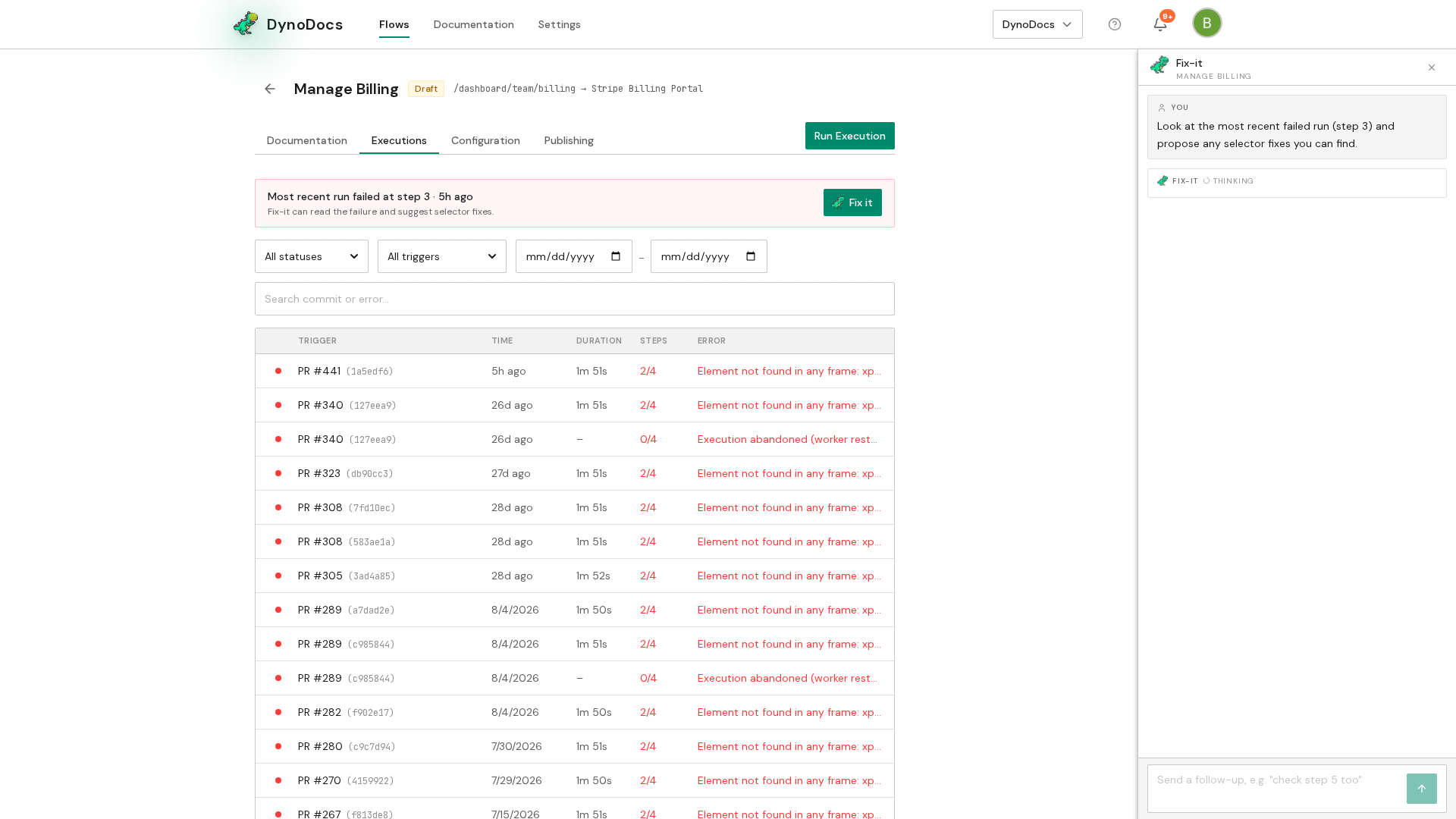Open the notifications bell
1456x819 pixels.
point(1160,24)
